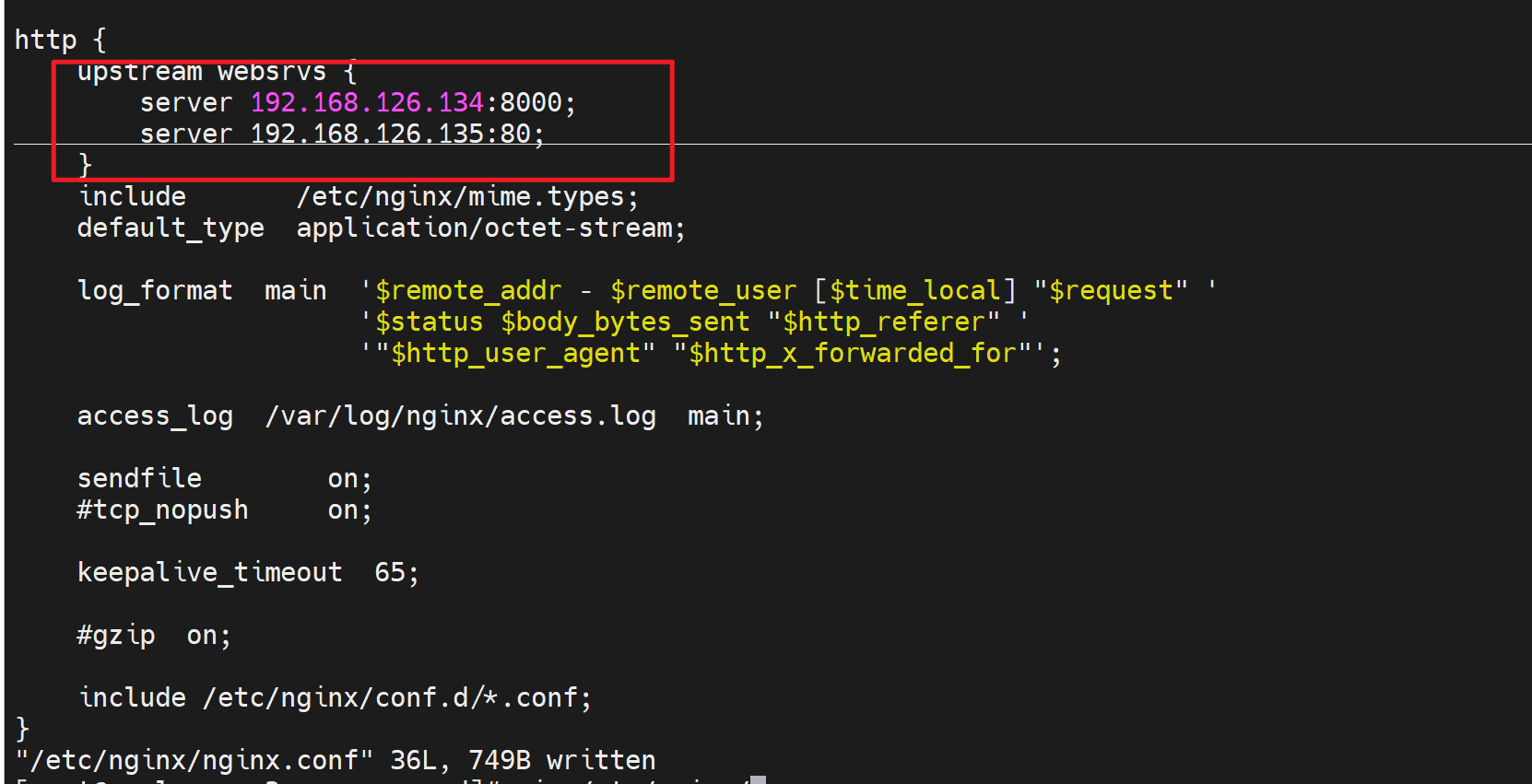Click the /etc/nginx/mime.types path
Screen dimensions: 1532x784
[x=459, y=197]
